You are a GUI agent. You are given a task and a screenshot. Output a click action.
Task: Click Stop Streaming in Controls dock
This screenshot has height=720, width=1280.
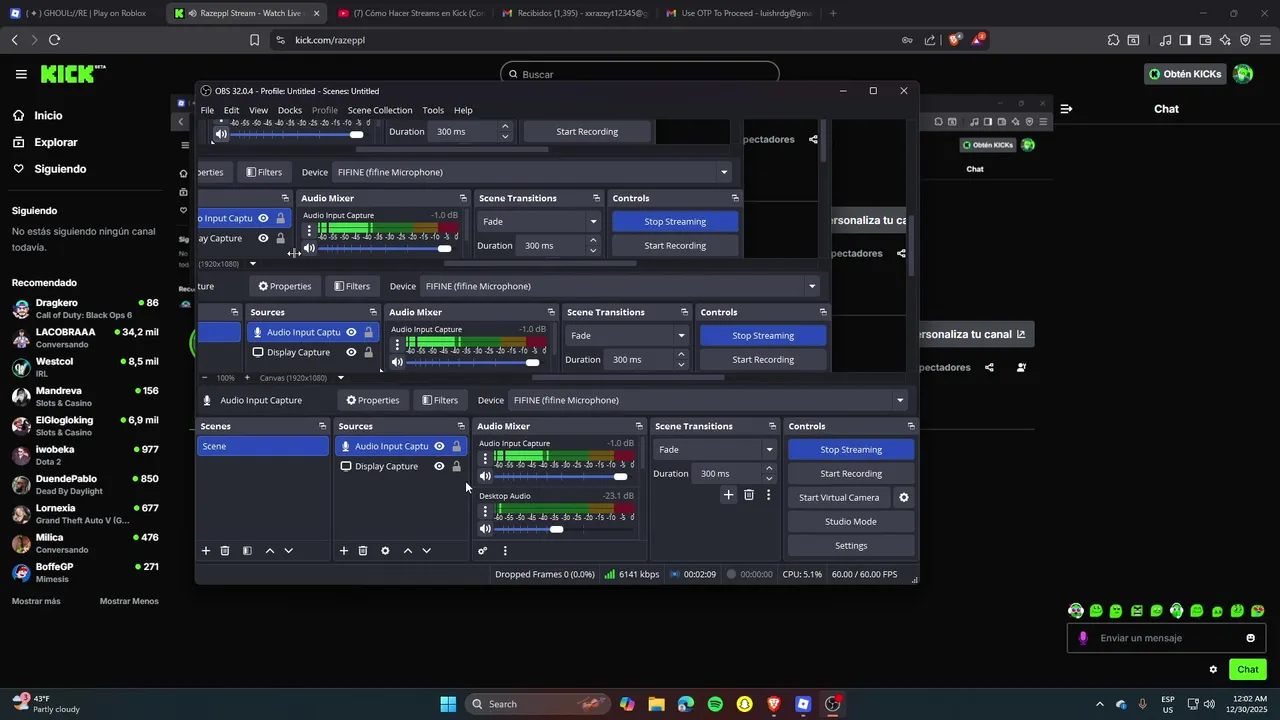(x=851, y=450)
